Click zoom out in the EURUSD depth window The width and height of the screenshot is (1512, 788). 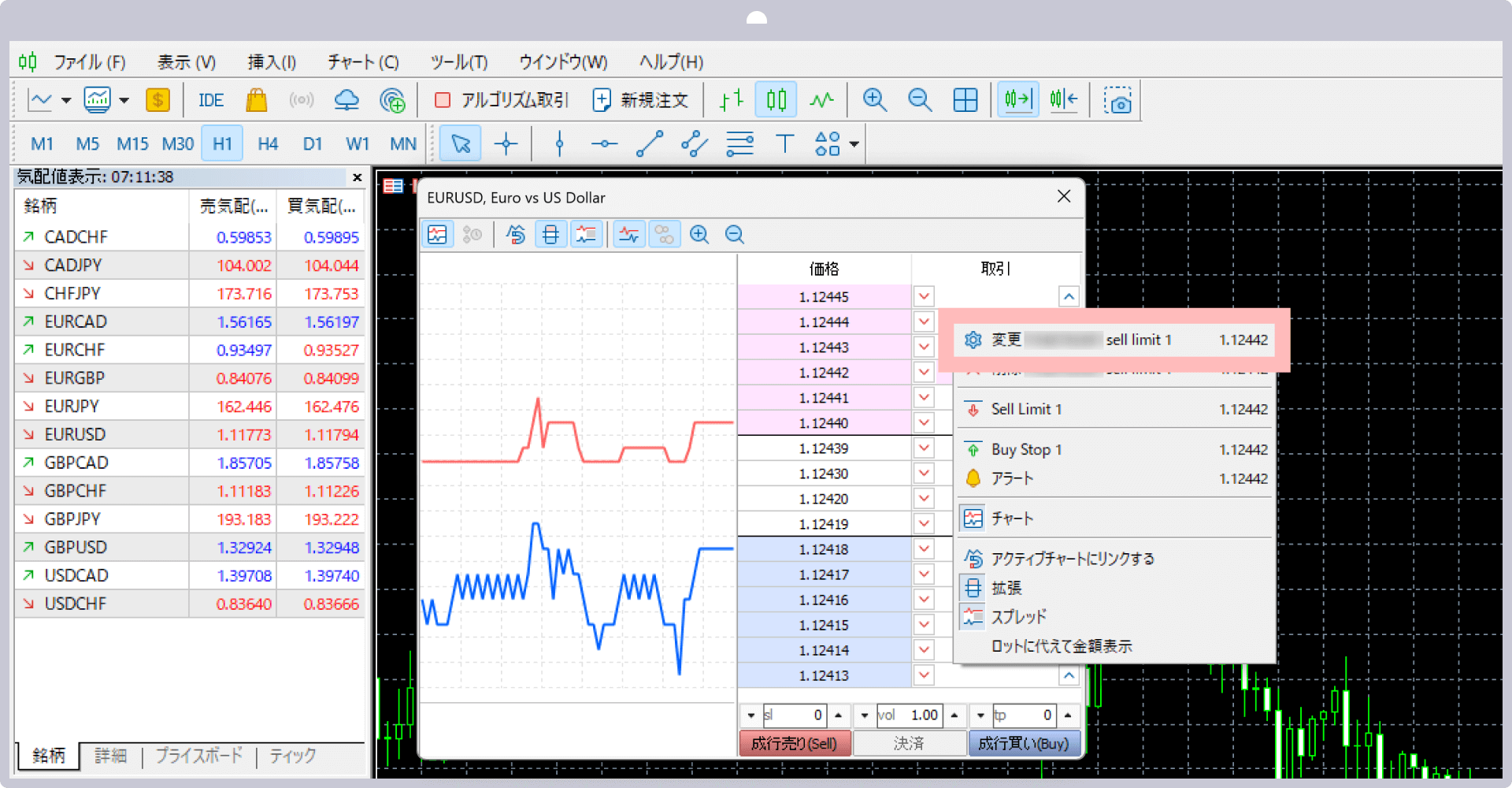[734, 235]
